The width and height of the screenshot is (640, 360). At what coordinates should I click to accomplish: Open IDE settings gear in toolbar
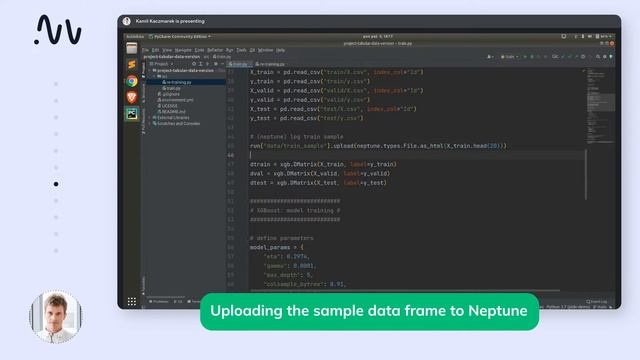[604, 57]
